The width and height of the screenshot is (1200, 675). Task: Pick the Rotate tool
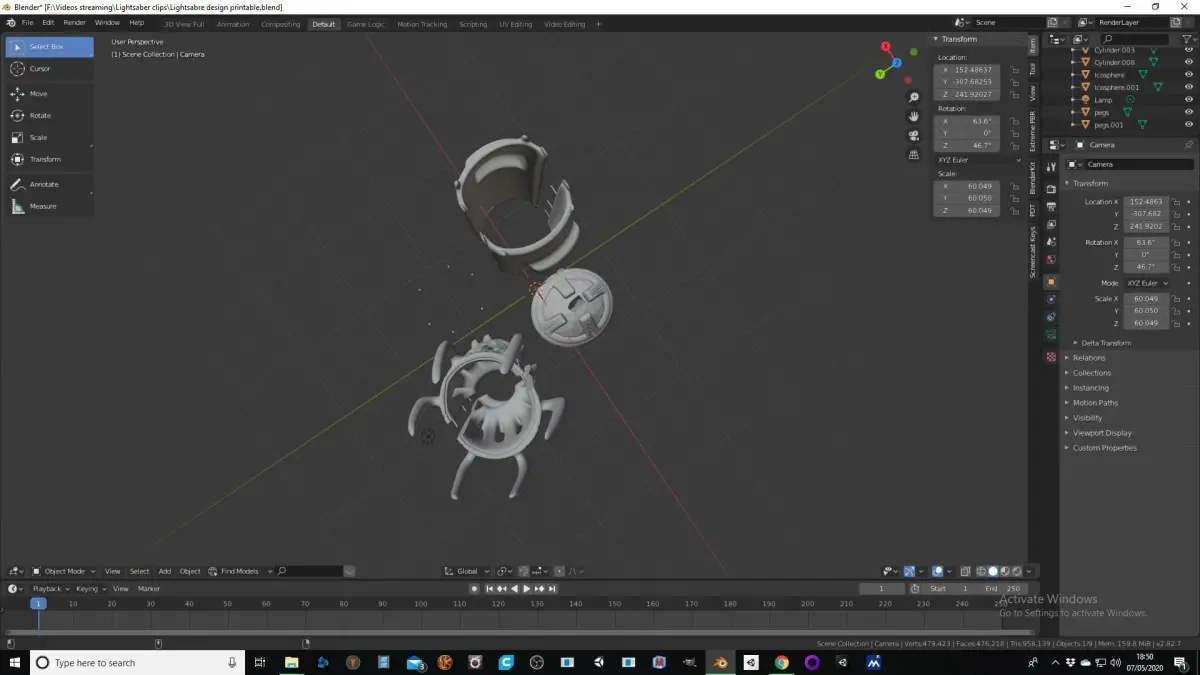(x=50, y=115)
